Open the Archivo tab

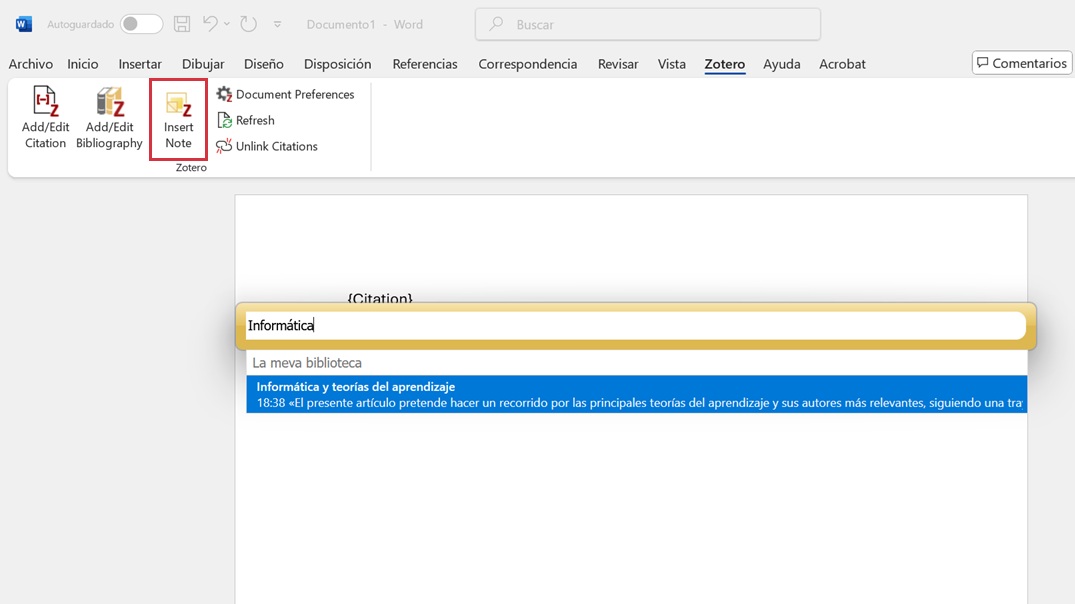click(x=30, y=64)
